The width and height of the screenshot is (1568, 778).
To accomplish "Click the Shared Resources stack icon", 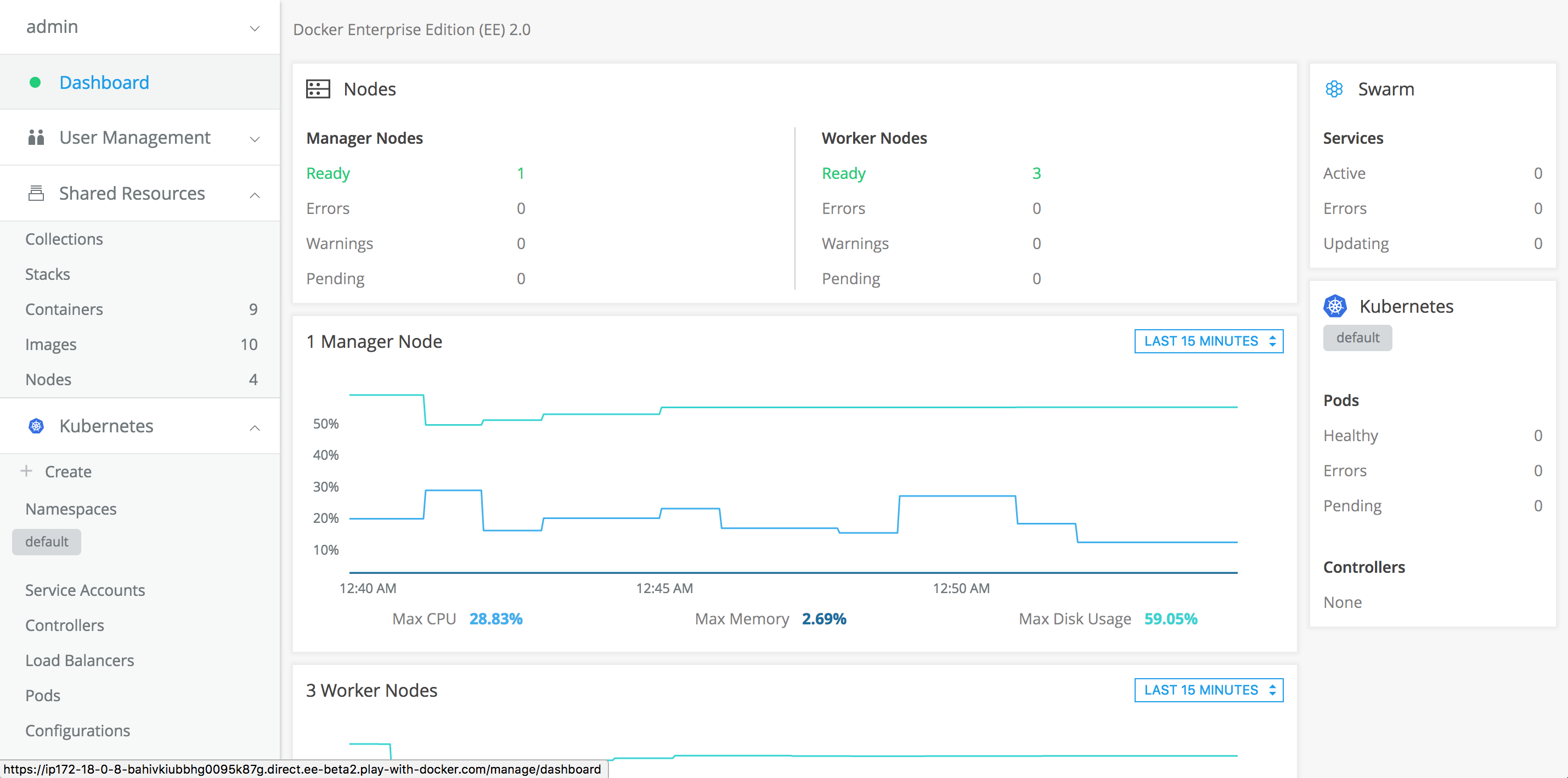I will tap(36, 193).
